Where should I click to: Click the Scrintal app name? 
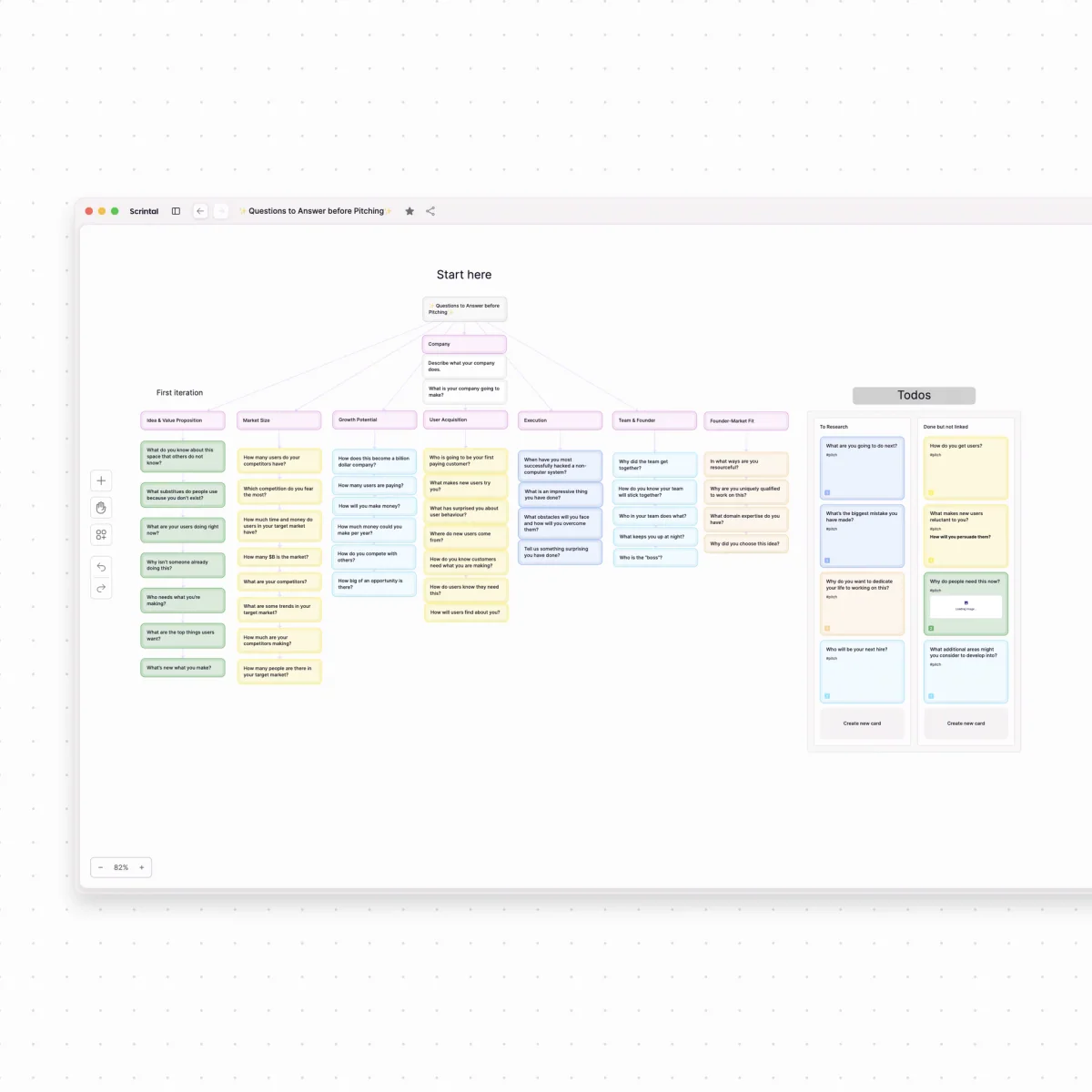[x=144, y=211]
